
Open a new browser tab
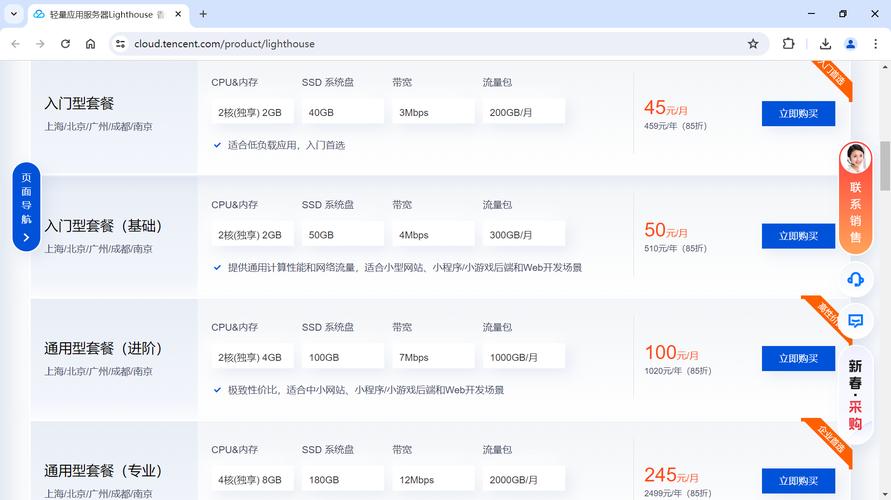coord(203,14)
